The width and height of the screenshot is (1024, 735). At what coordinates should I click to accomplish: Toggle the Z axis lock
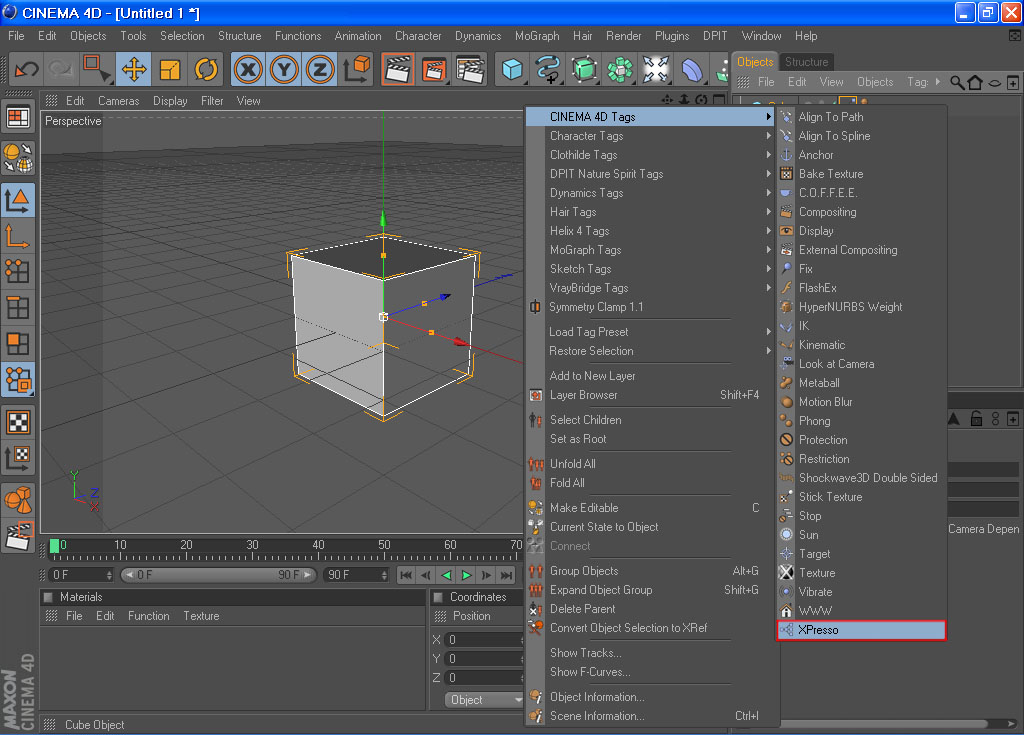[x=320, y=69]
